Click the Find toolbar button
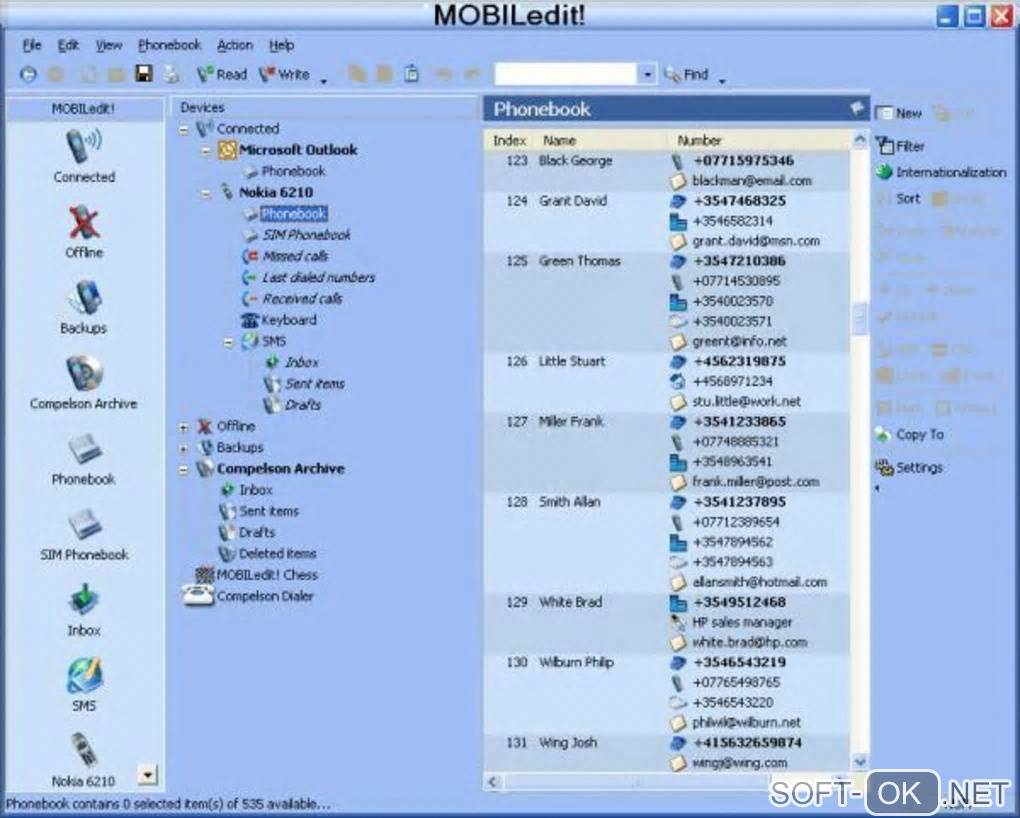Viewport: 1020px width, 818px height. tap(686, 74)
